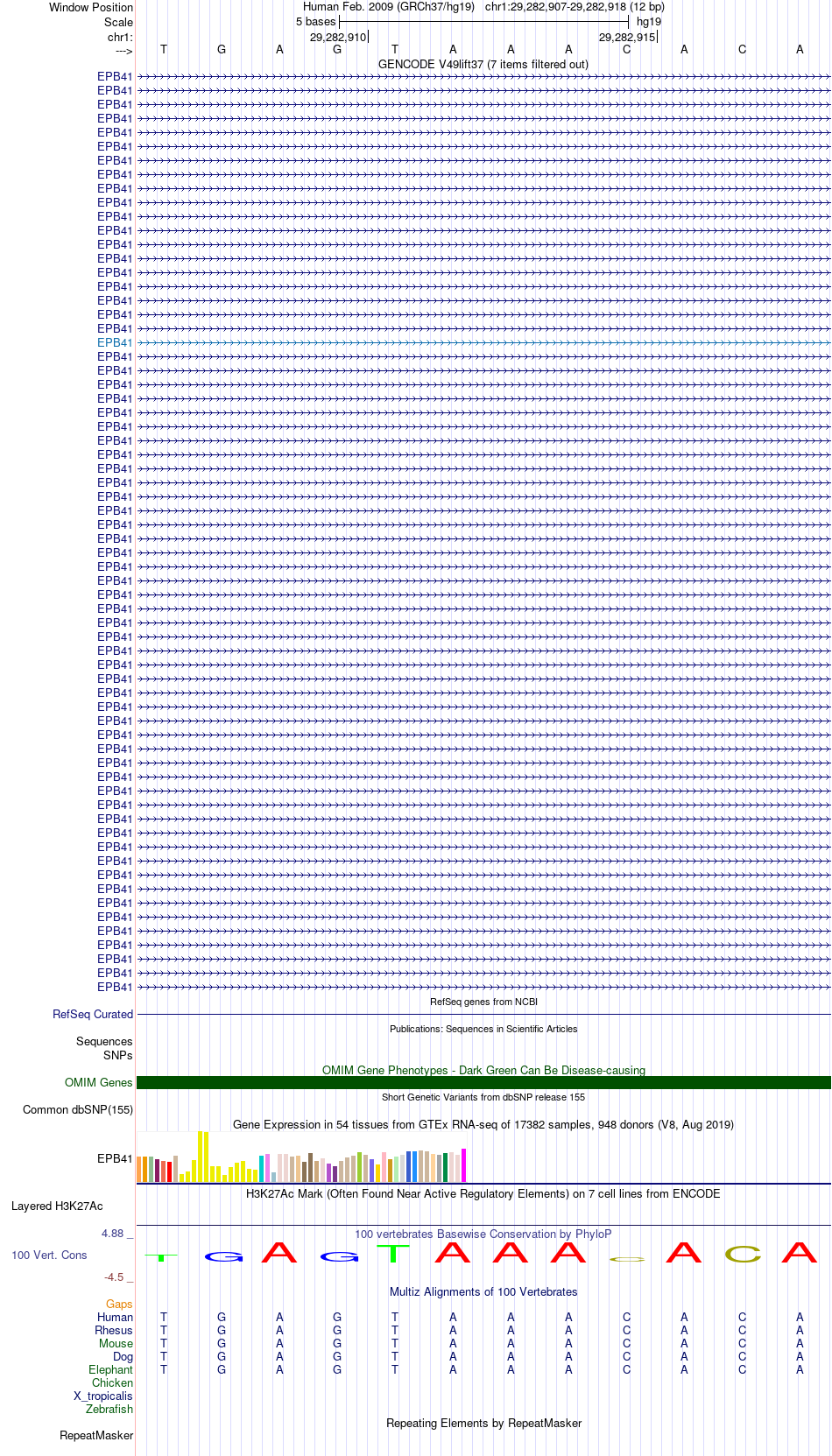Image resolution: width=832 pixels, height=1456 pixels.
Task: Click the Sequences track label
Action: (x=104, y=1041)
